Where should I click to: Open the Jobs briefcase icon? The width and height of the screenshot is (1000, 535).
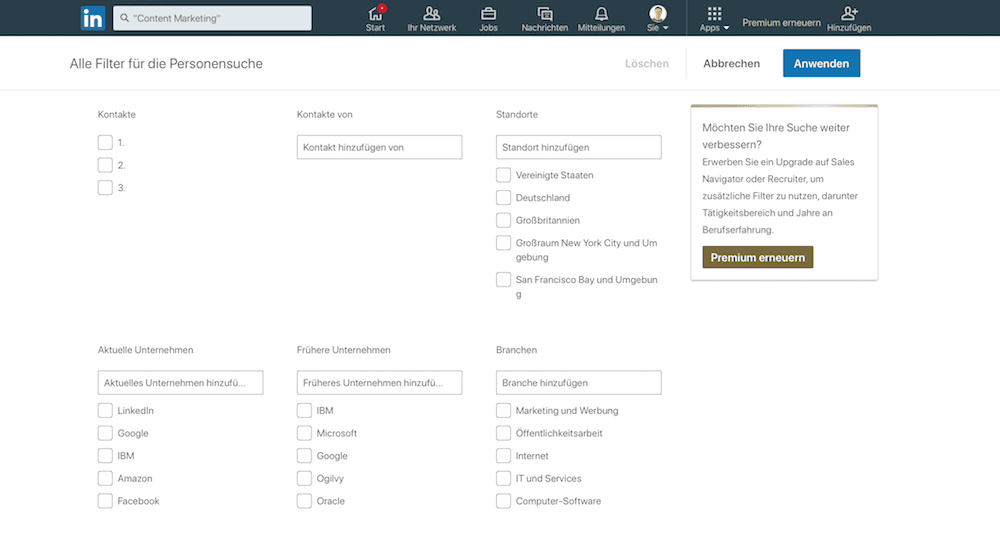pos(488,13)
